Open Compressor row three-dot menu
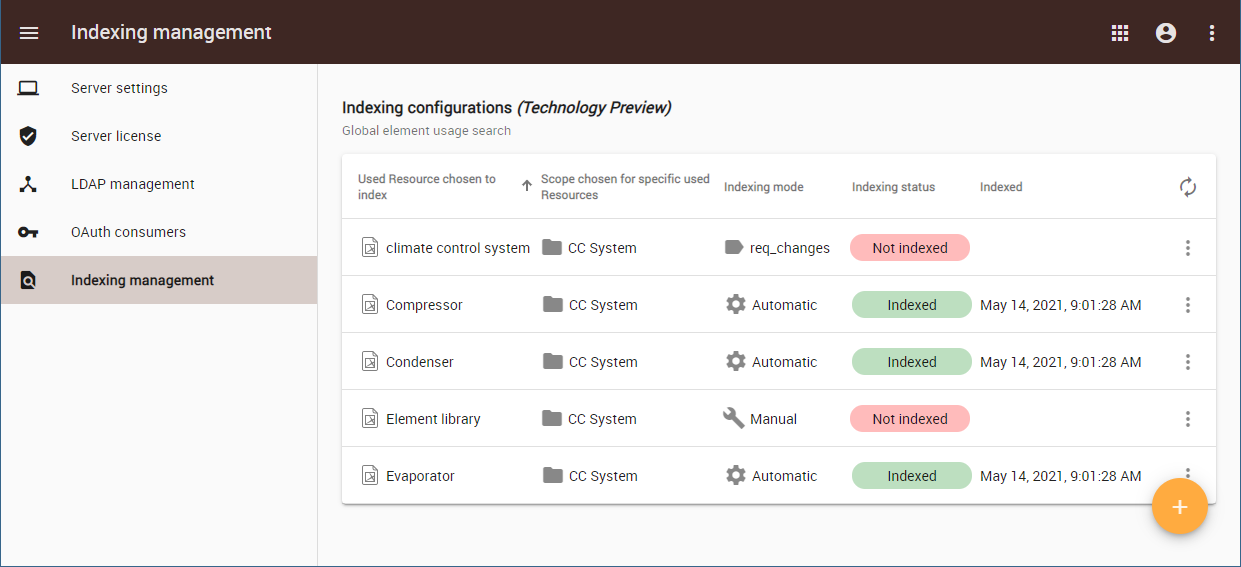This screenshot has width=1241, height=567. (1188, 305)
